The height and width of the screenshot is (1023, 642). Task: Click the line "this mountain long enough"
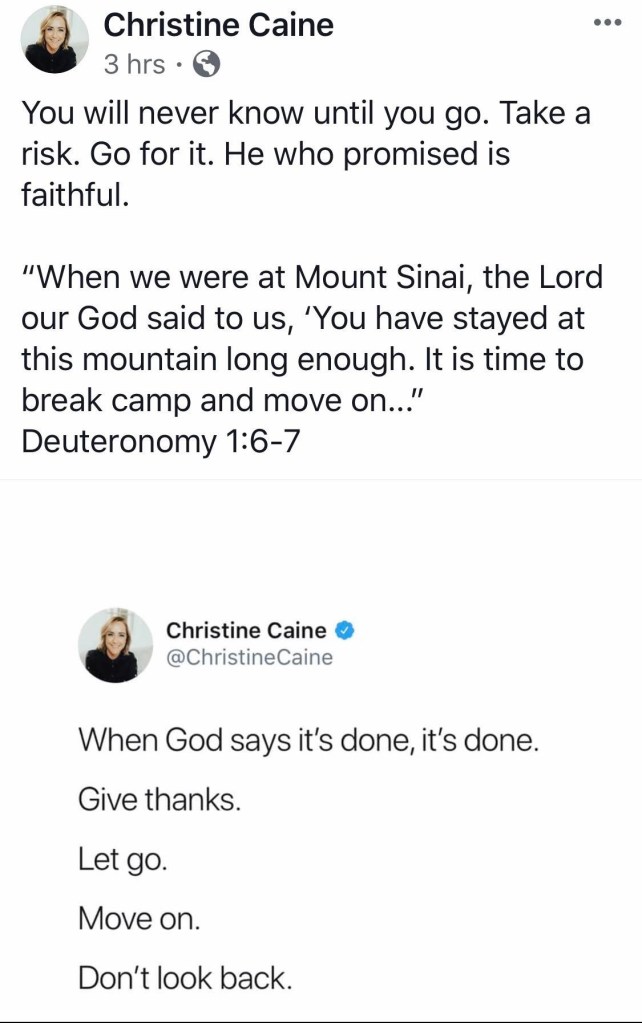coord(302,358)
